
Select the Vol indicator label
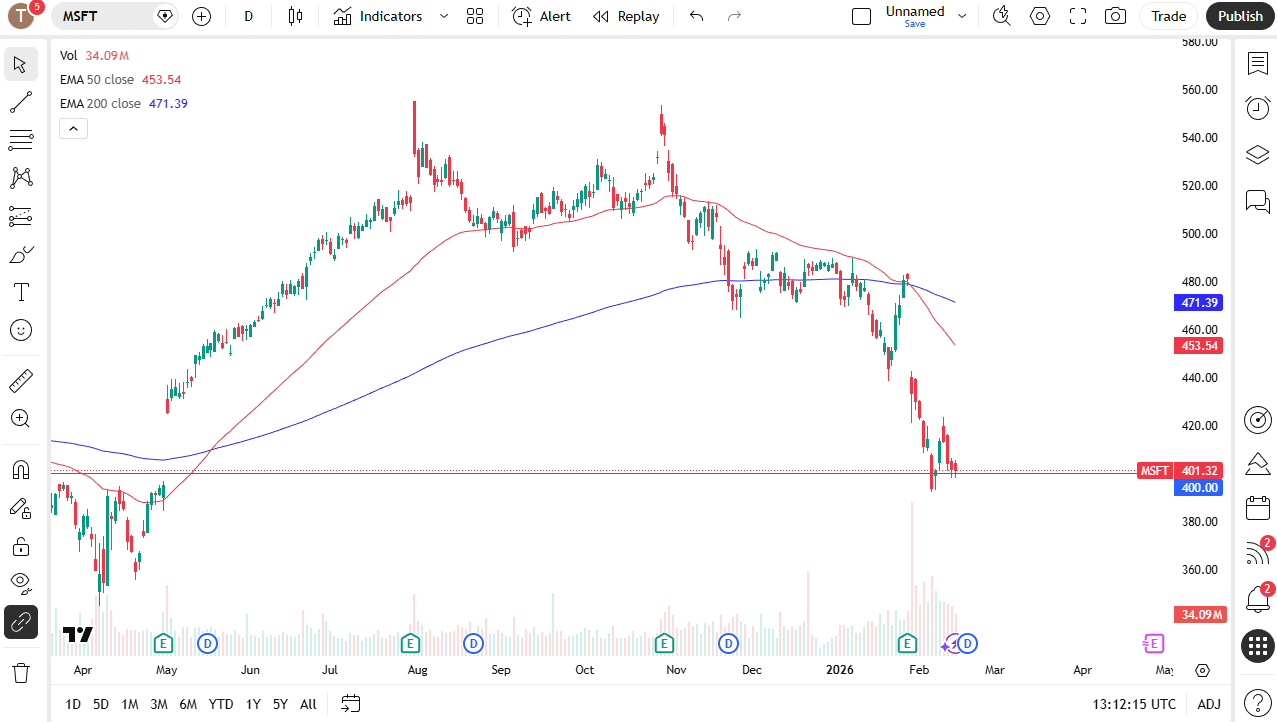(69, 56)
